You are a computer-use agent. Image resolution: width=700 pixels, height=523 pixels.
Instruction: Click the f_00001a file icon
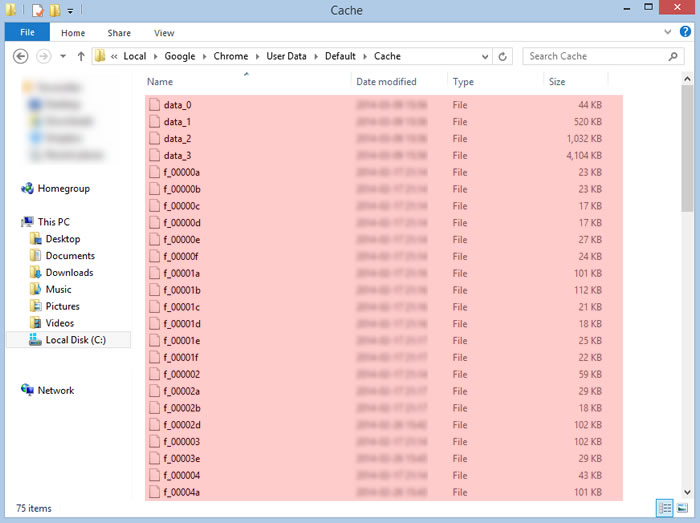154,274
